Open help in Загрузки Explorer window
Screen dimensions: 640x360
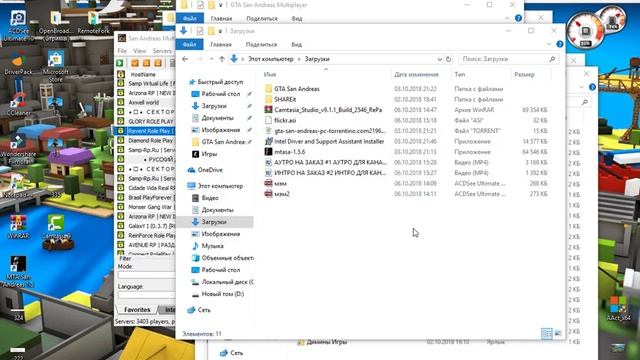560,44
